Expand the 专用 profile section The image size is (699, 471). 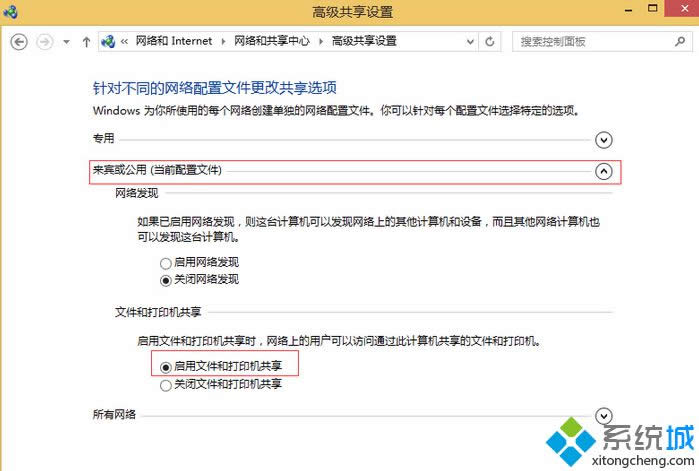tap(603, 140)
